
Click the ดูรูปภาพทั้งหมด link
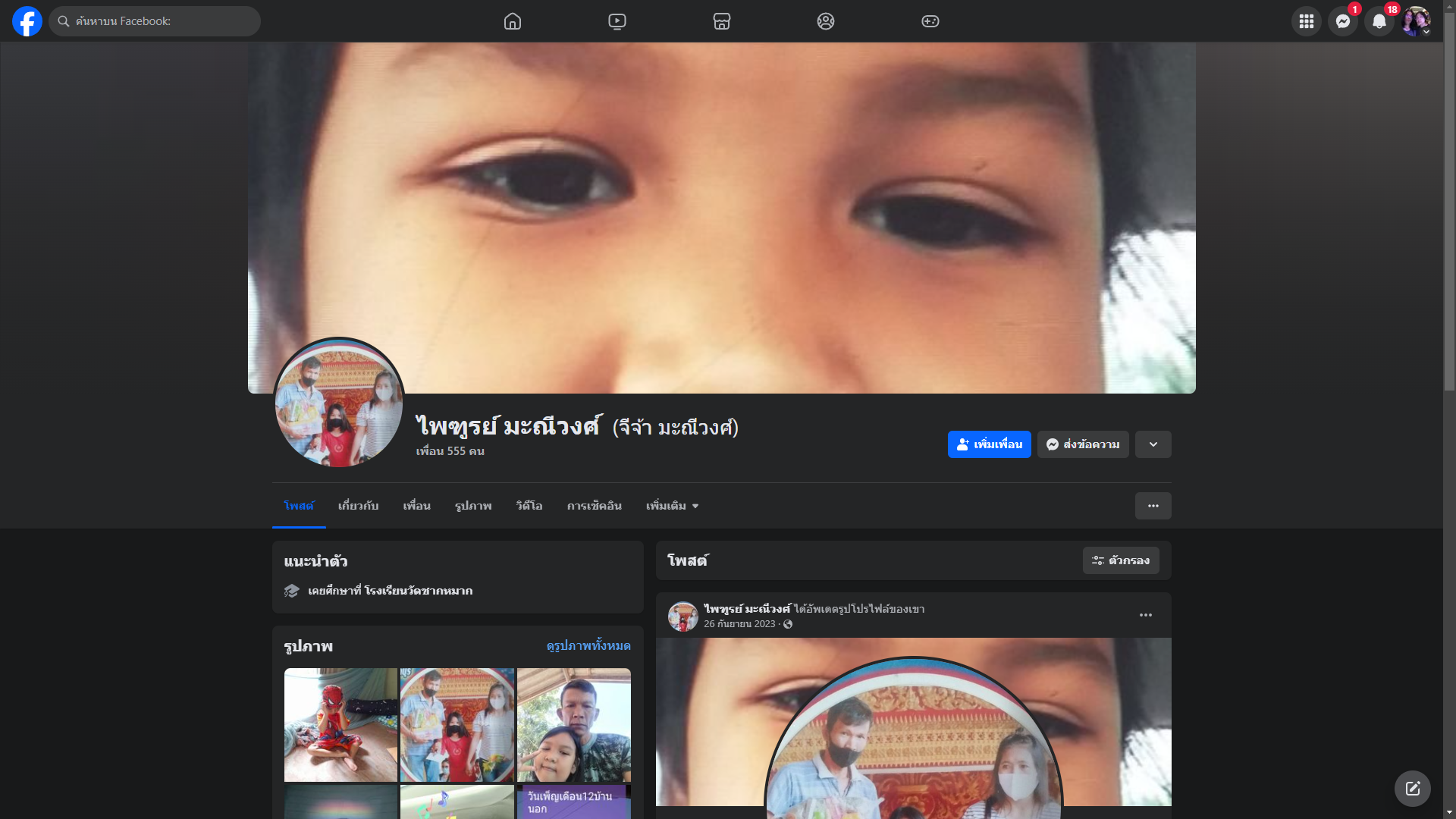588,645
